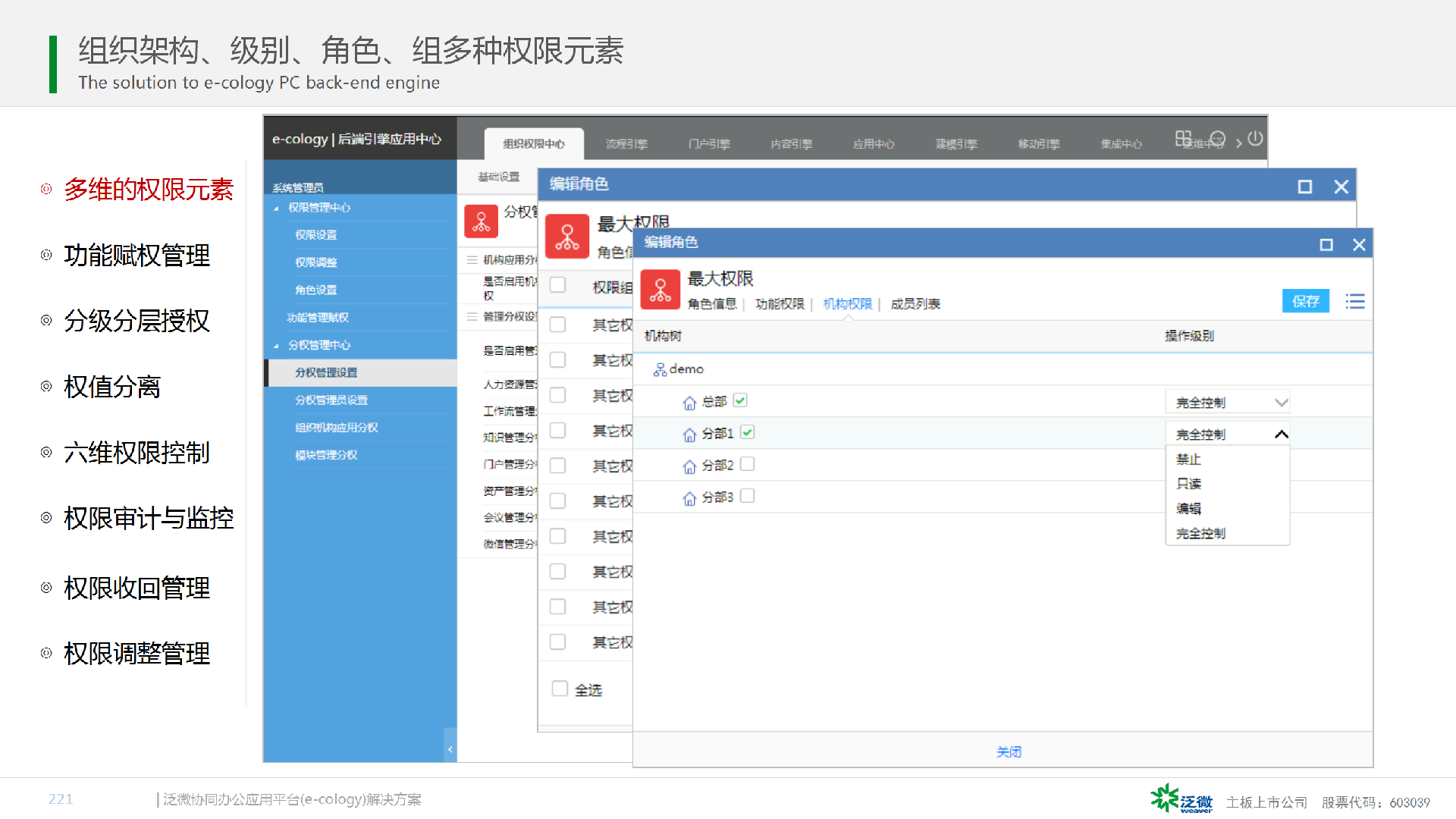Switch to the 内容引擎 top tab

(792, 144)
